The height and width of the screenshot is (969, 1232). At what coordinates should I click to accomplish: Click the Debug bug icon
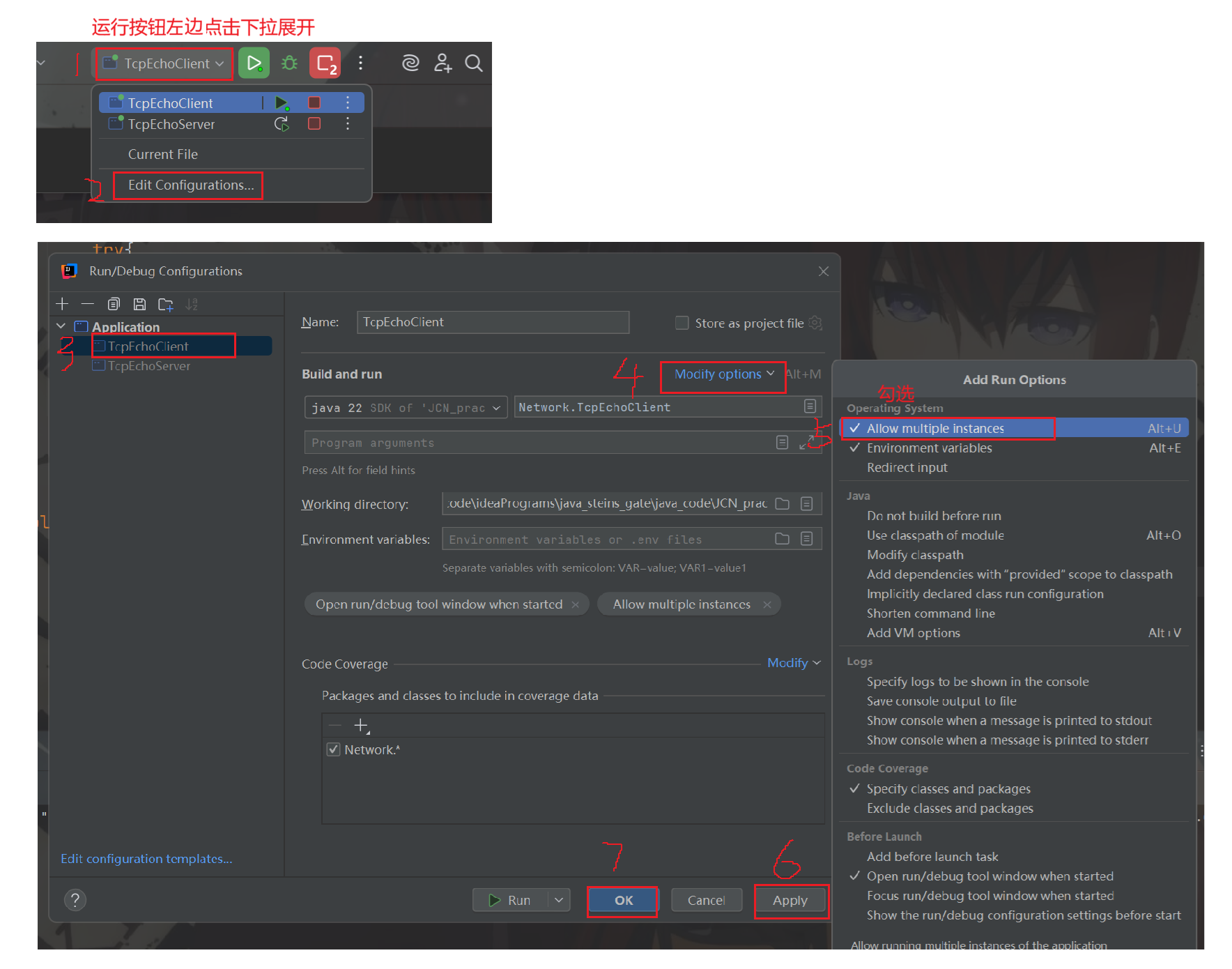(289, 63)
